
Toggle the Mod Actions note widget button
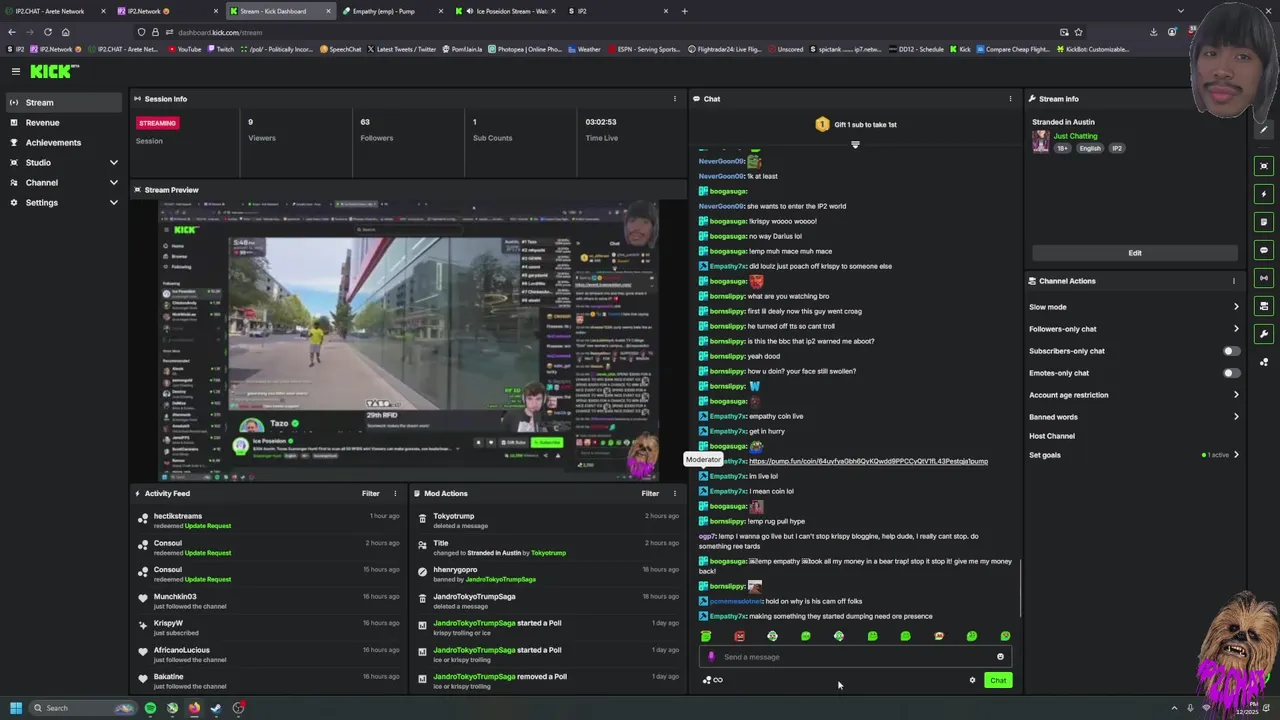(1264, 222)
